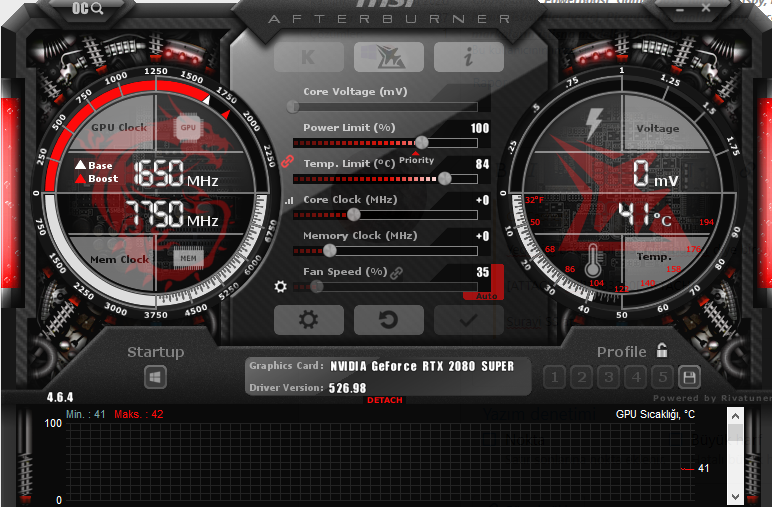Click the Memory Clock offset +0 value
This screenshot has height=507, width=772.
click(482, 236)
